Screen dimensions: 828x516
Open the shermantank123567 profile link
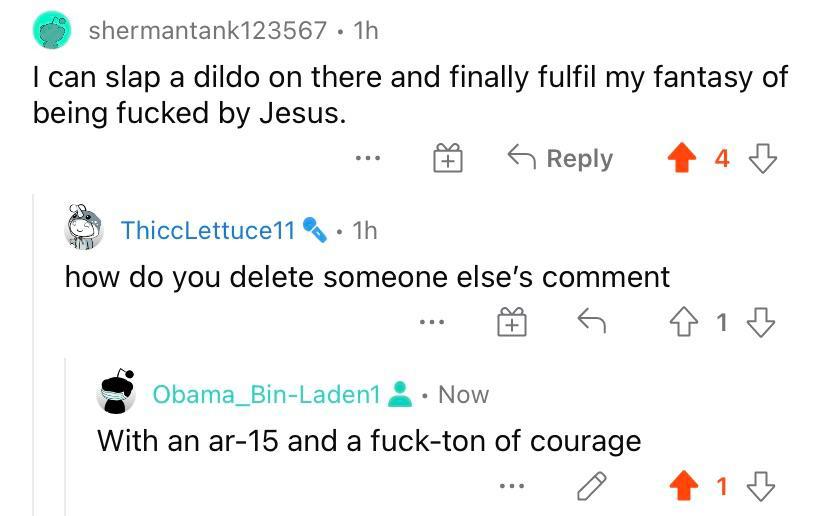[x=207, y=31]
